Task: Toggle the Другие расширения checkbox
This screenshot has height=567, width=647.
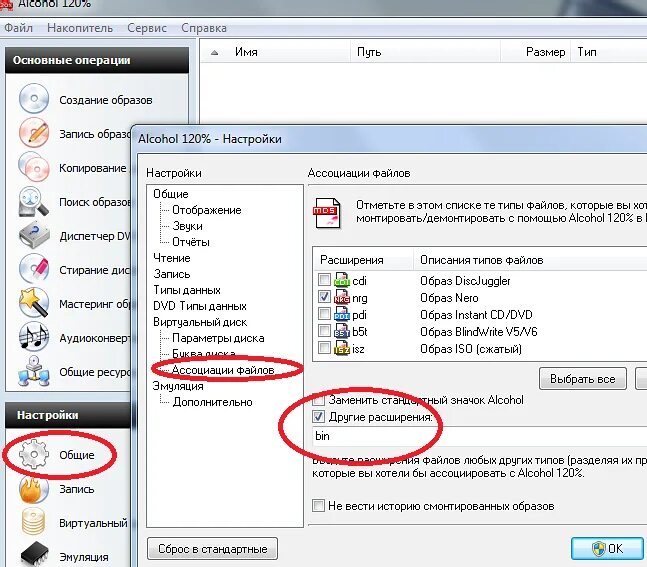Action: pos(319,416)
